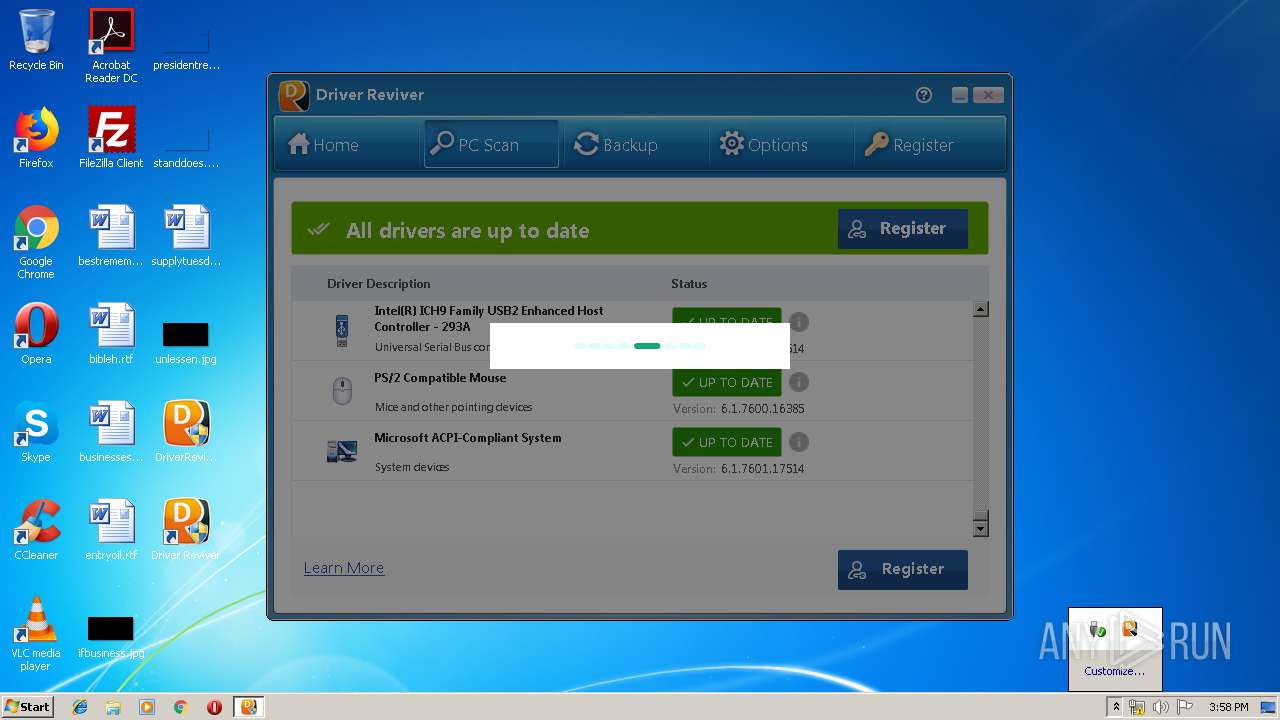
Task: Open Opera desktop shortcut
Action: coord(36,334)
